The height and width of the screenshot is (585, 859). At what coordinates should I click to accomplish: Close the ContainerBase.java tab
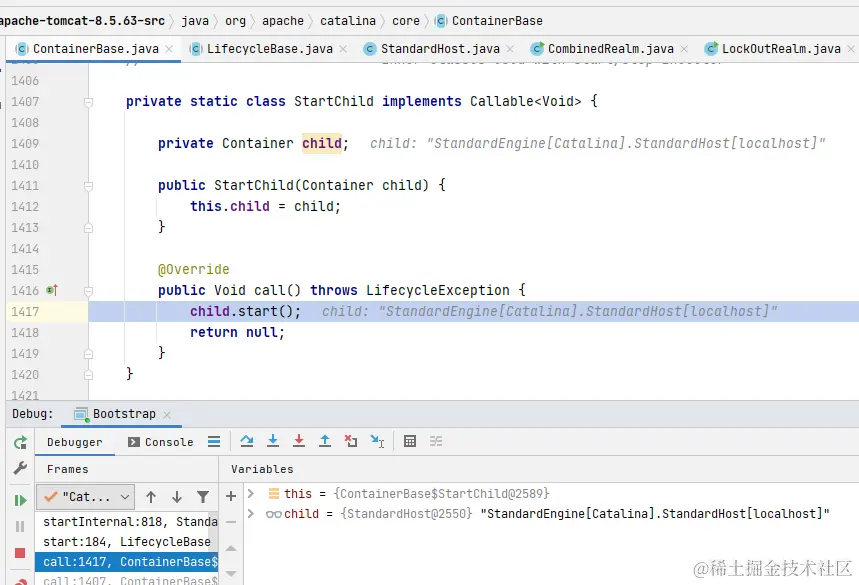pyautogui.click(x=169, y=49)
